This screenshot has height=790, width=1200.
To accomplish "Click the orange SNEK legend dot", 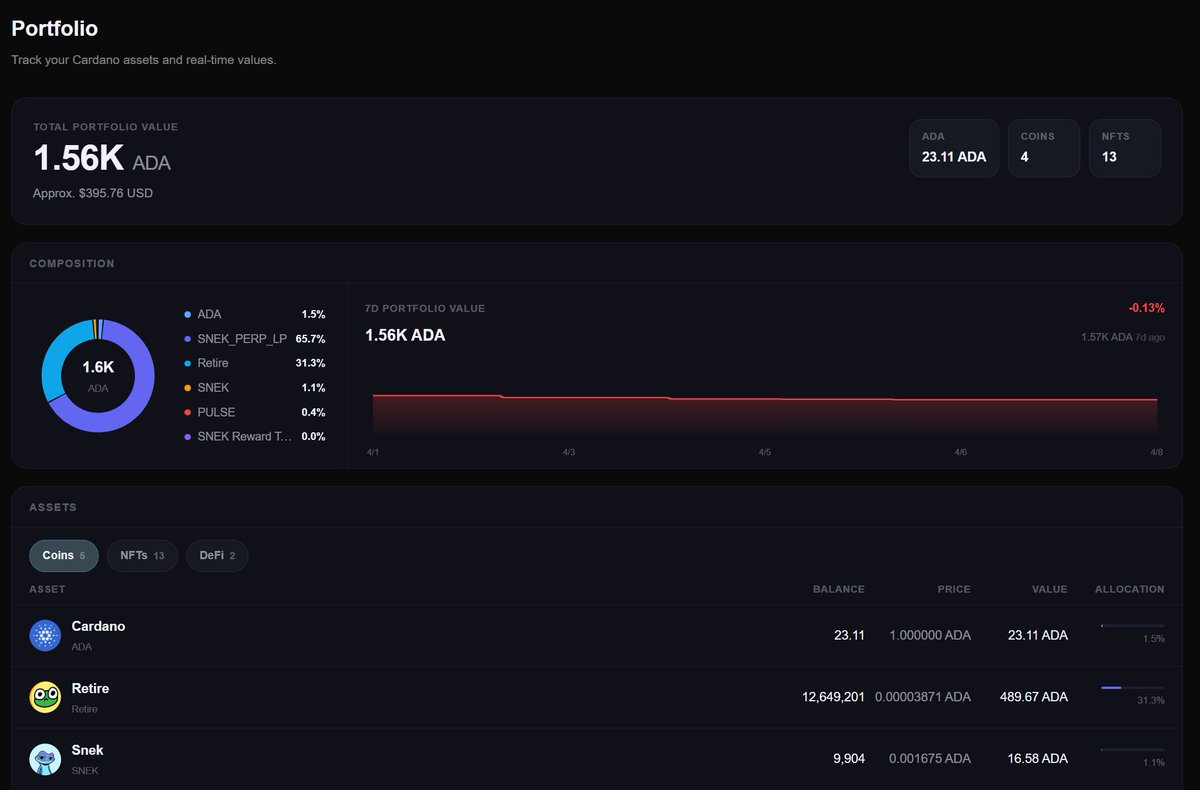I will (x=188, y=388).
